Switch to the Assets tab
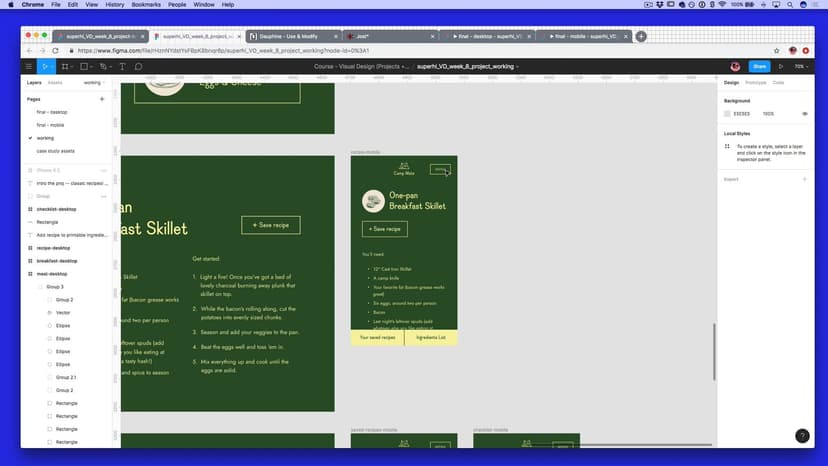828x466 pixels. tap(55, 83)
